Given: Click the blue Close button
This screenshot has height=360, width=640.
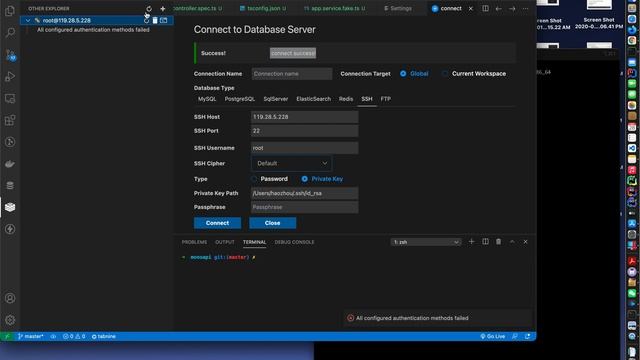Looking at the screenshot, I should (272, 223).
